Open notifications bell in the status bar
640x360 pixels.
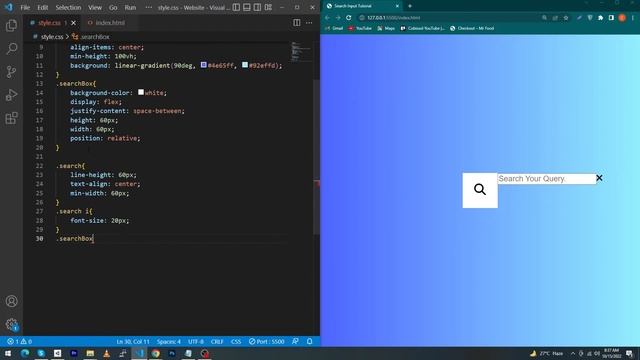click(309, 341)
